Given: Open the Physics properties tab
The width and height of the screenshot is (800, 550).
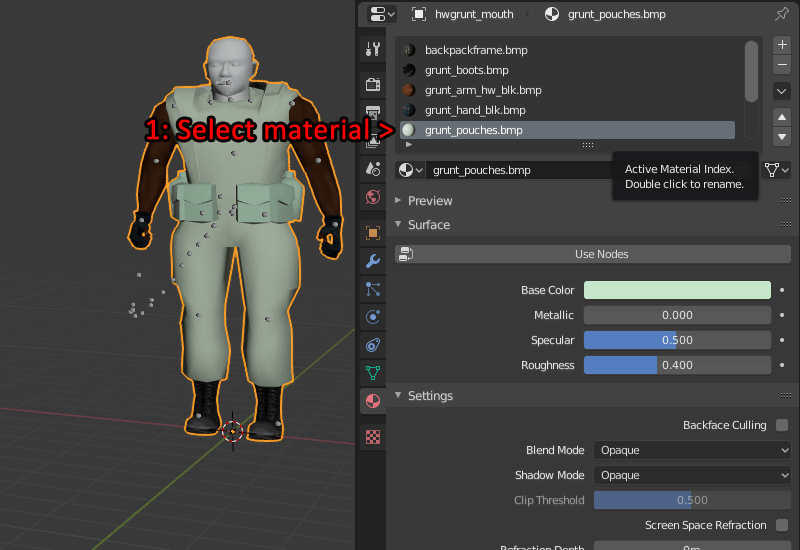Looking at the screenshot, I should [x=373, y=317].
